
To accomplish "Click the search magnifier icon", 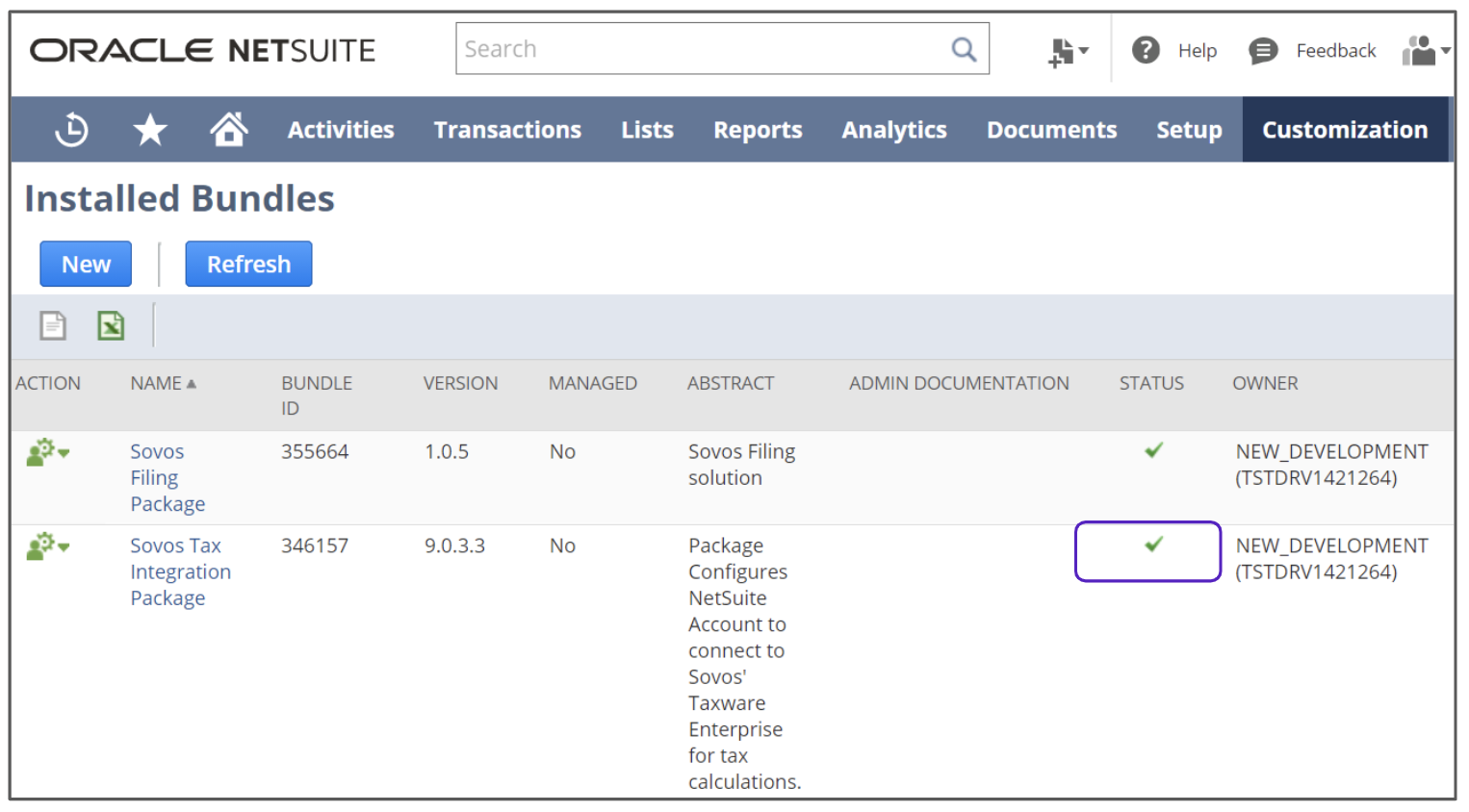I will (x=964, y=49).
